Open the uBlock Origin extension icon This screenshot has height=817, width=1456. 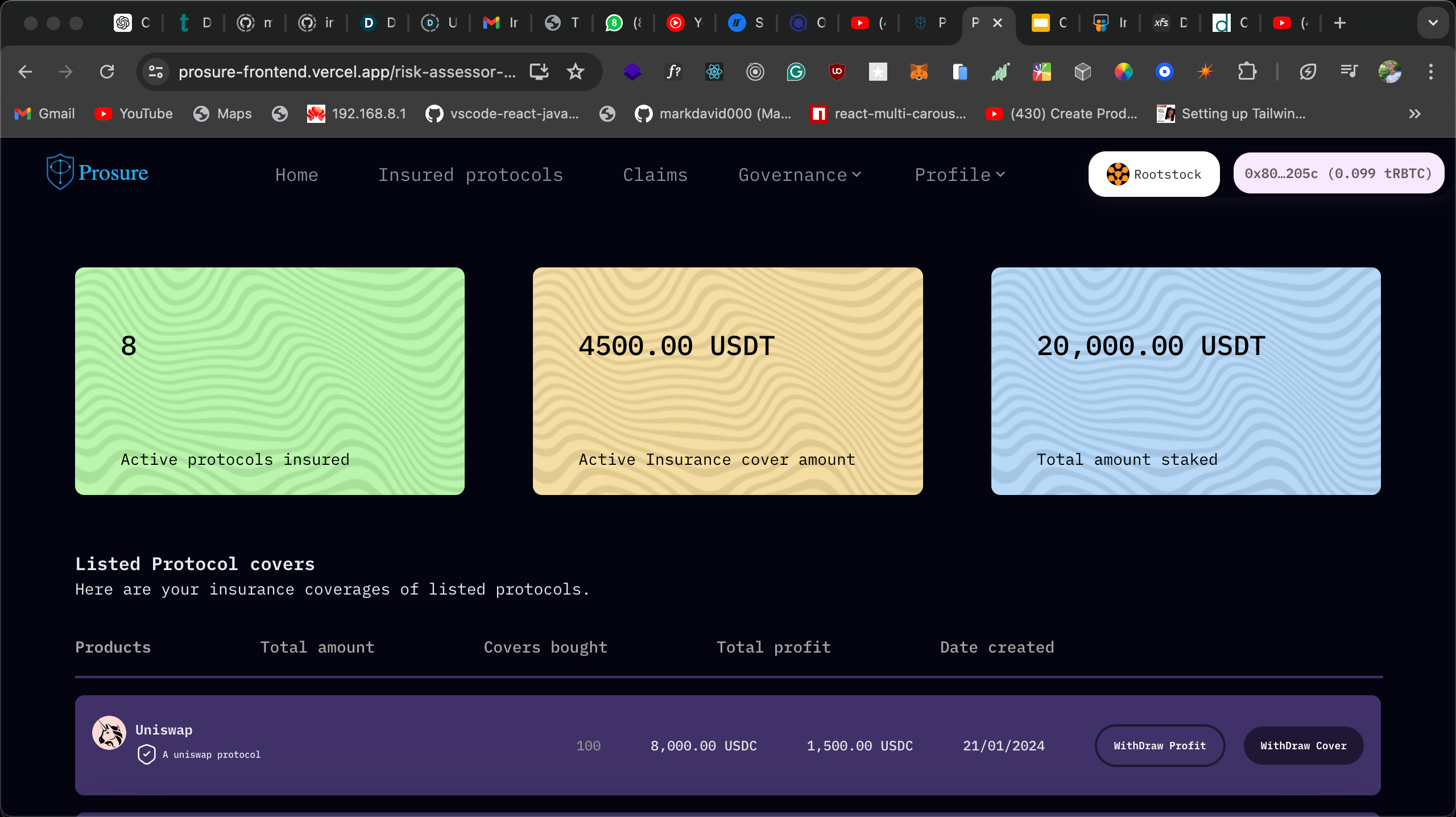tap(837, 72)
